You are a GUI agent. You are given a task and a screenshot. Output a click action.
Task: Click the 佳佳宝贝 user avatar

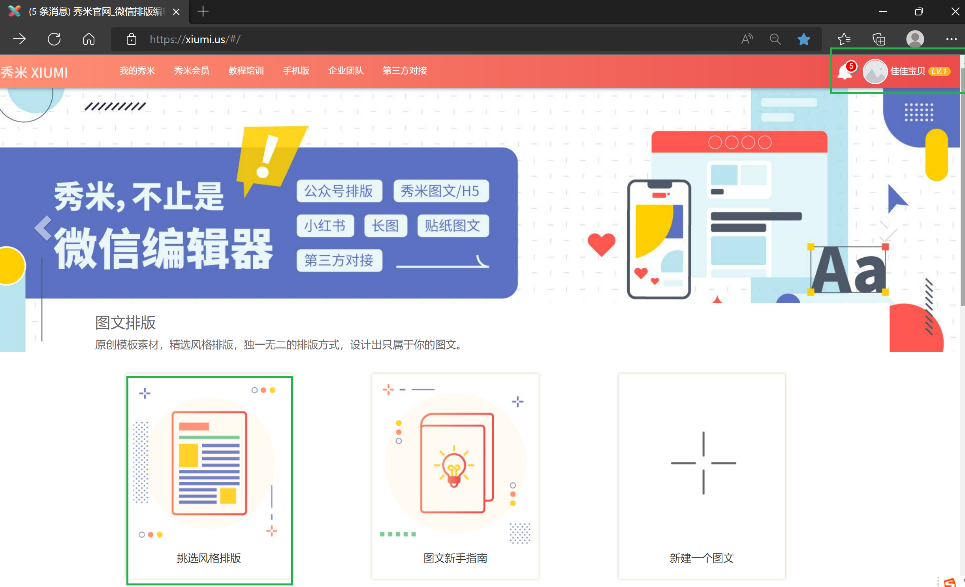click(876, 72)
